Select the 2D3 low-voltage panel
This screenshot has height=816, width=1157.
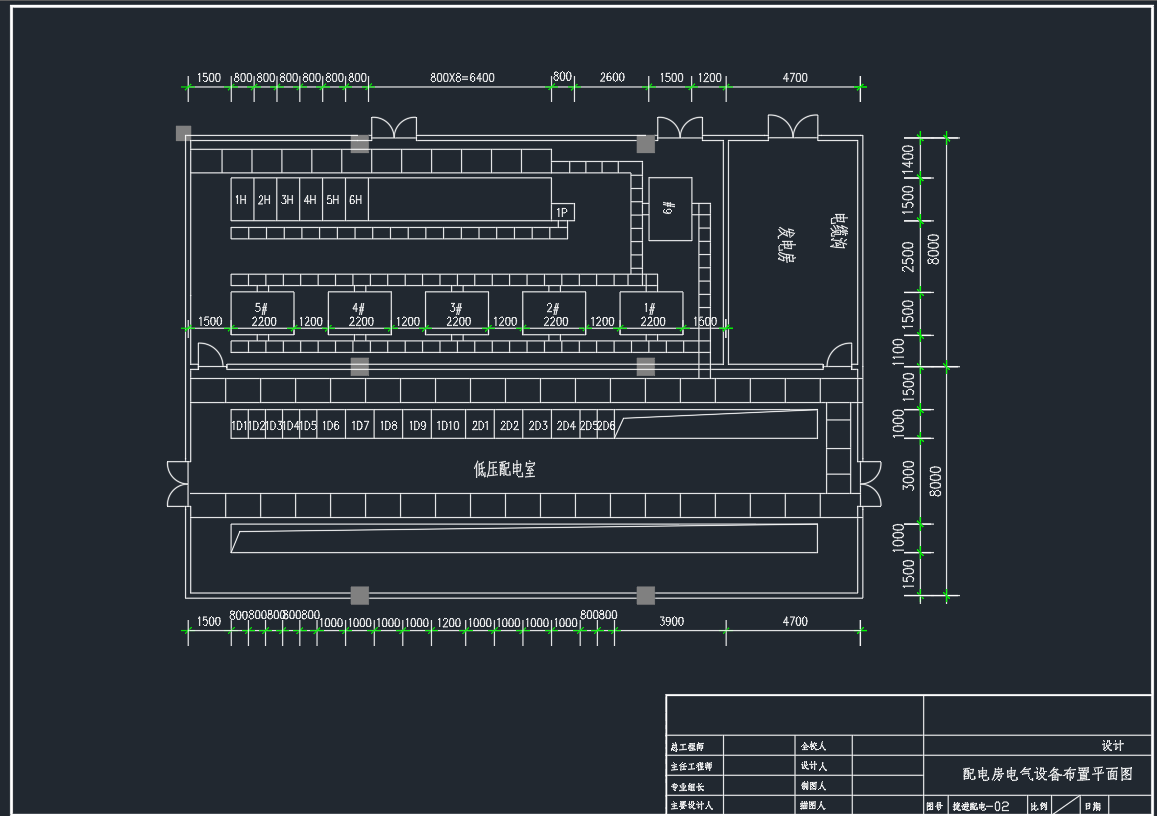coord(538,426)
